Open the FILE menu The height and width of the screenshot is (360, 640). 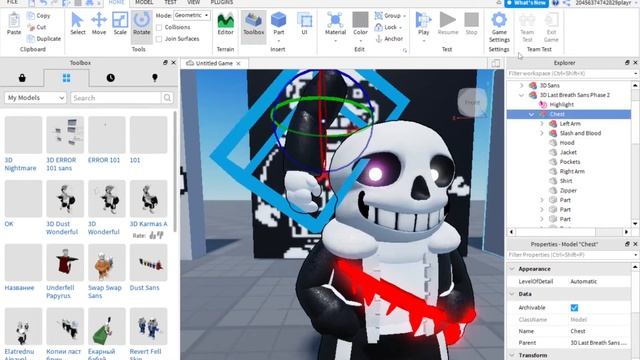[12, 2]
